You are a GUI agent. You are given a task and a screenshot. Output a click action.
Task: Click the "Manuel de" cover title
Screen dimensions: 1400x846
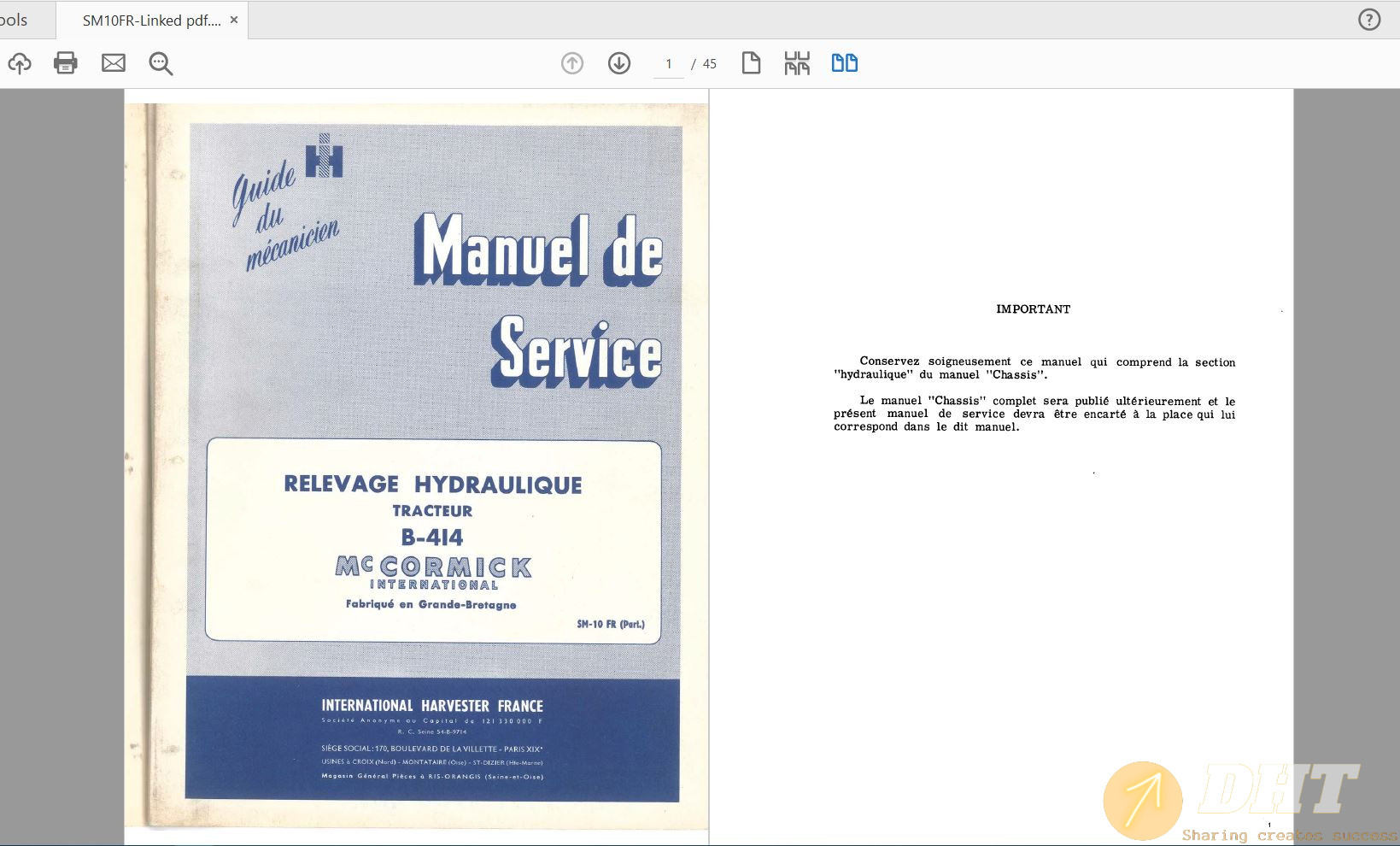click(x=538, y=250)
